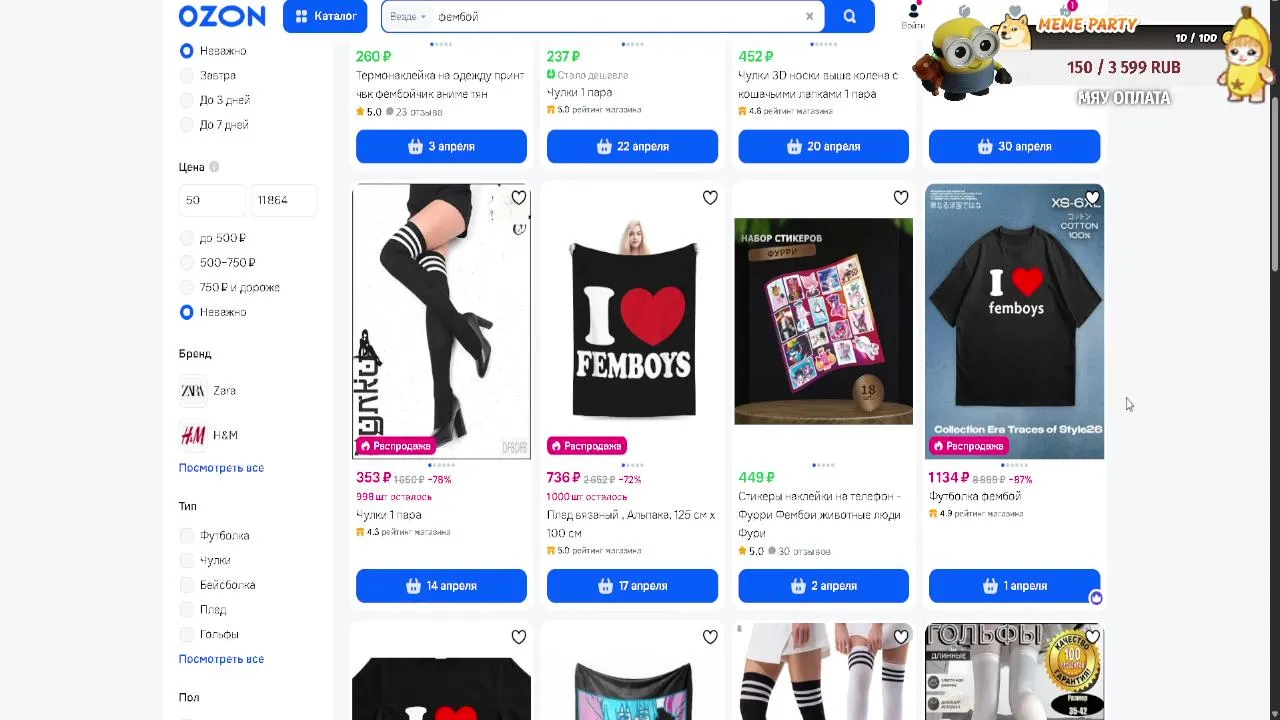Add stockings to cart for 14 апреля delivery
Image resolution: width=1280 pixels, height=720 pixels.
click(441, 586)
